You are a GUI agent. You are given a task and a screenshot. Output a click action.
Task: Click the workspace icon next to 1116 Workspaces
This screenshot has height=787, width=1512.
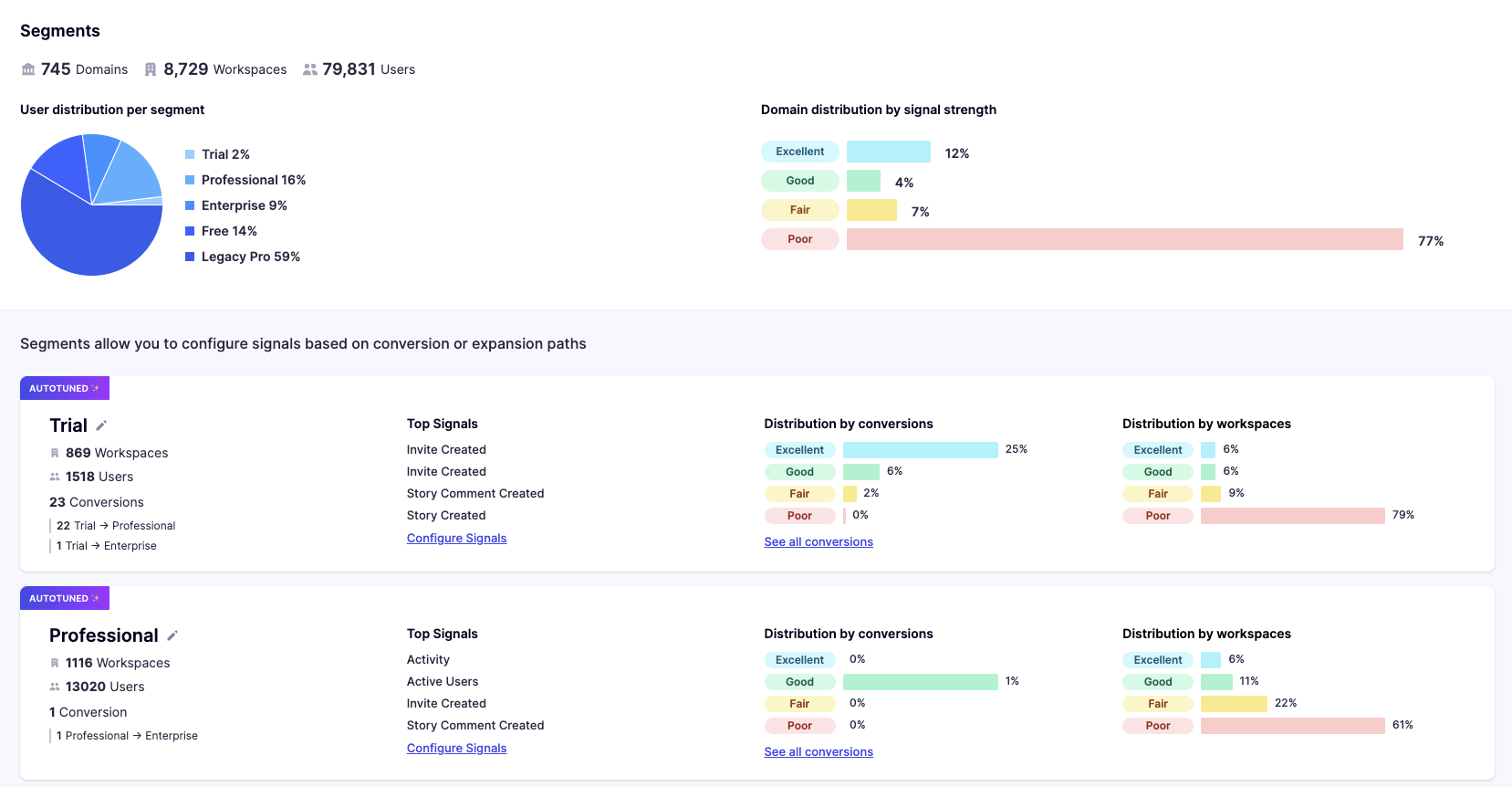click(55, 663)
